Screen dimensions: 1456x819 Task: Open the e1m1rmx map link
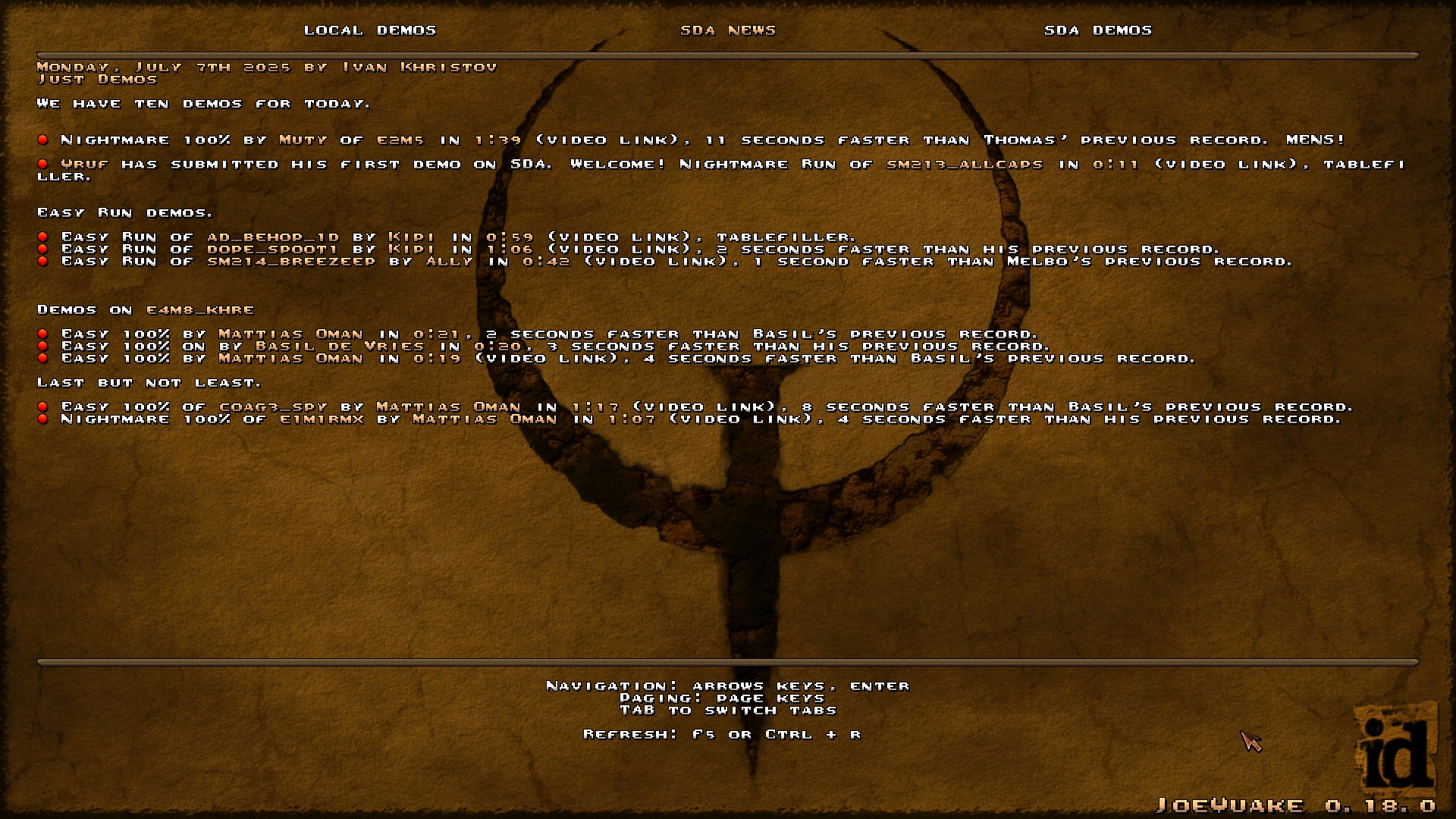(x=322, y=419)
